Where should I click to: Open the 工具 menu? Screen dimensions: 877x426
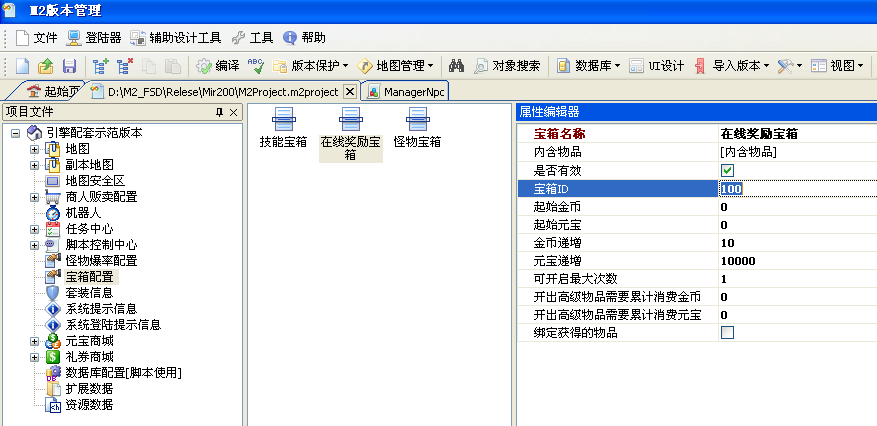click(252, 38)
